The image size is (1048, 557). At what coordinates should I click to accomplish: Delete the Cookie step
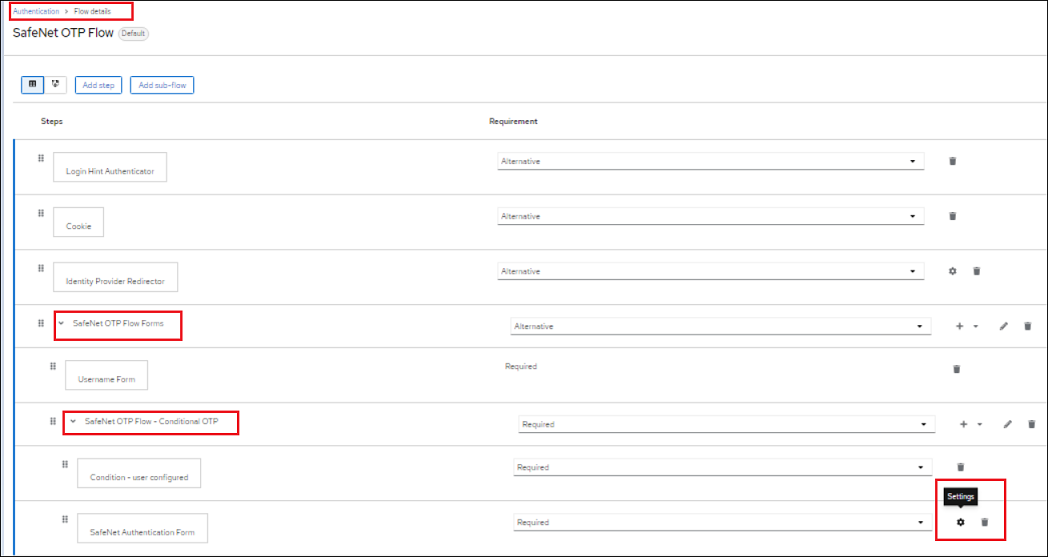pos(952,216)
